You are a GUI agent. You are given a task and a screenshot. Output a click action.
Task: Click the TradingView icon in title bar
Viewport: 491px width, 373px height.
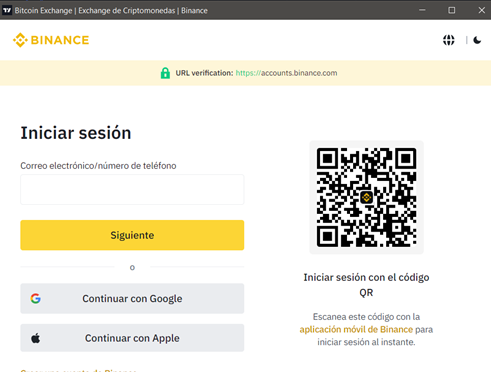point(7,10)
